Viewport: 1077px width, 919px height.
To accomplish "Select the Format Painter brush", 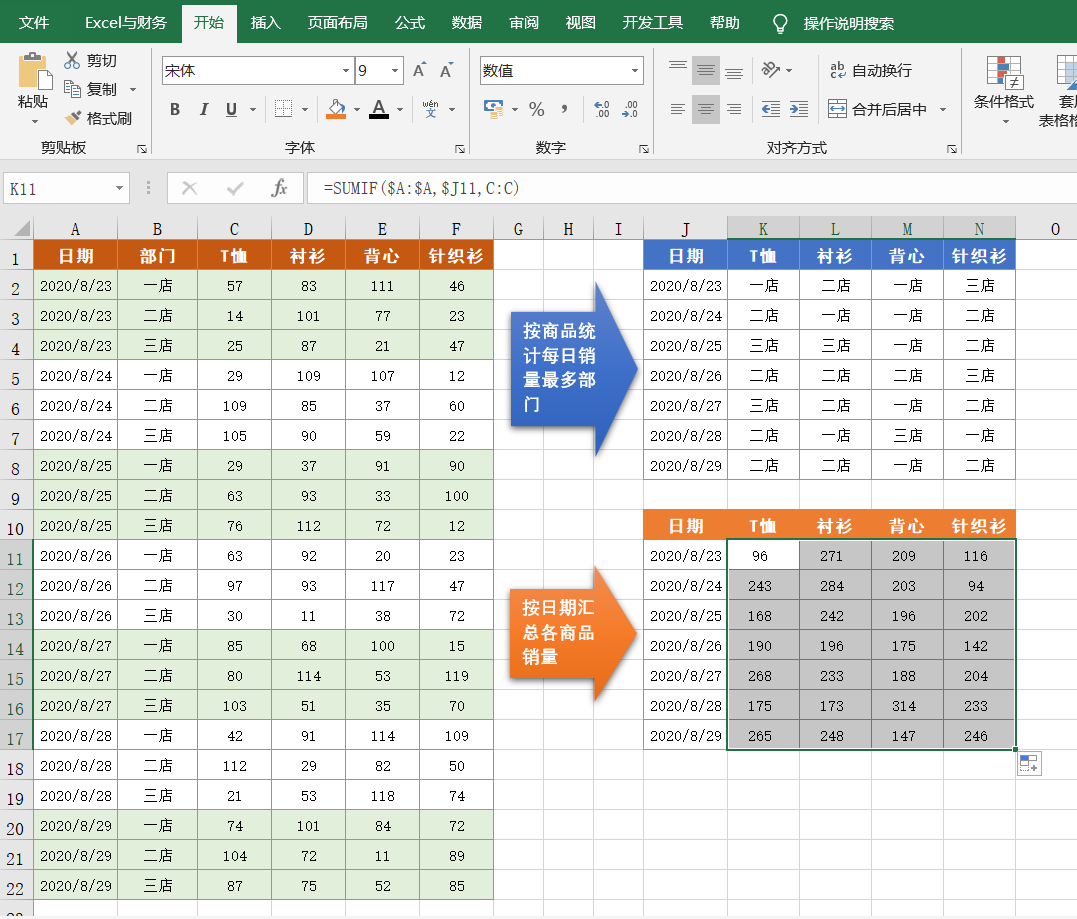I will pyautogui.click(x=72, y=118).
